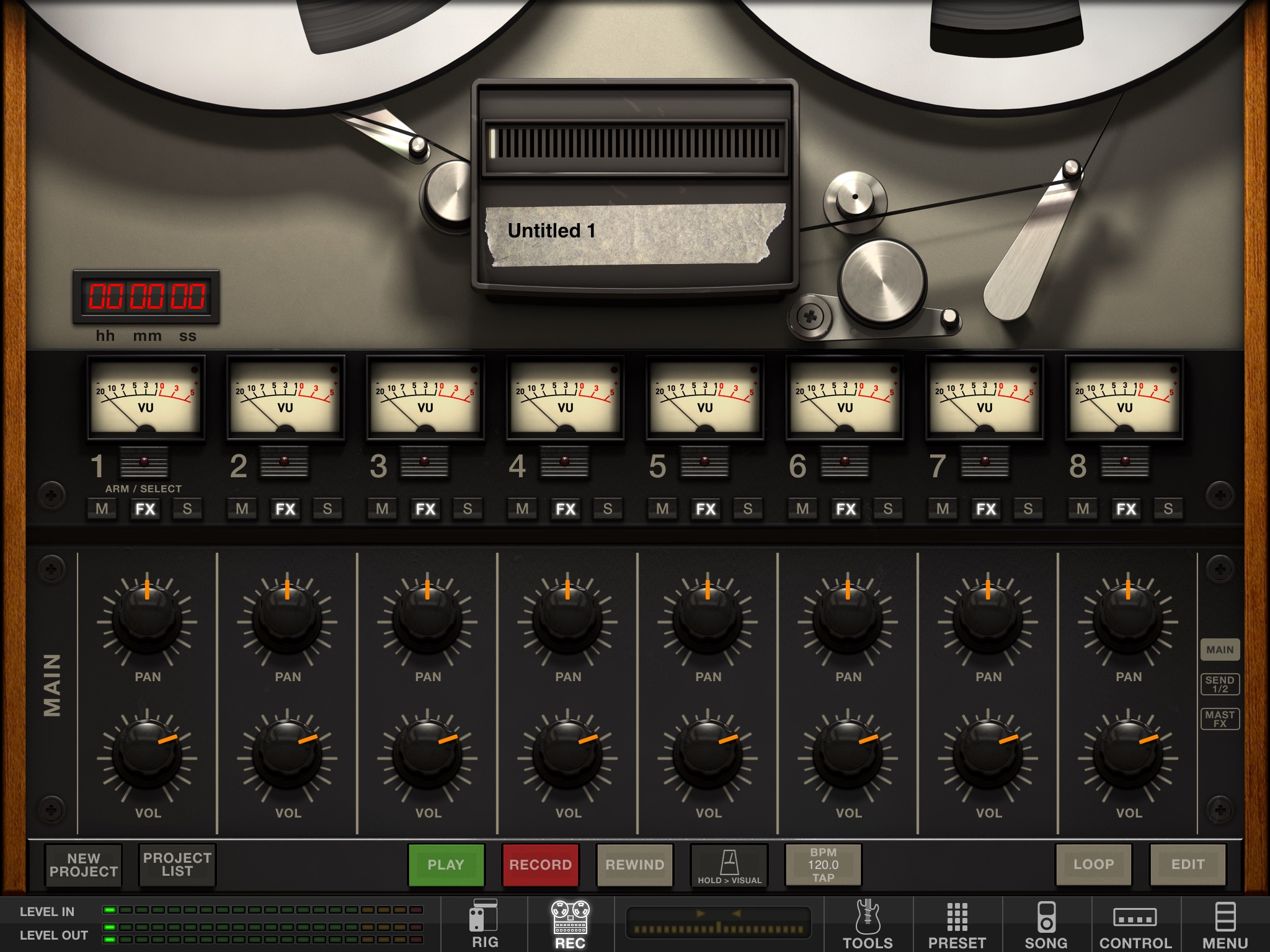The width and height of the screenshot is (1270, 952).
Task: Solo track 4 with S button
Action: coord(608,509)
